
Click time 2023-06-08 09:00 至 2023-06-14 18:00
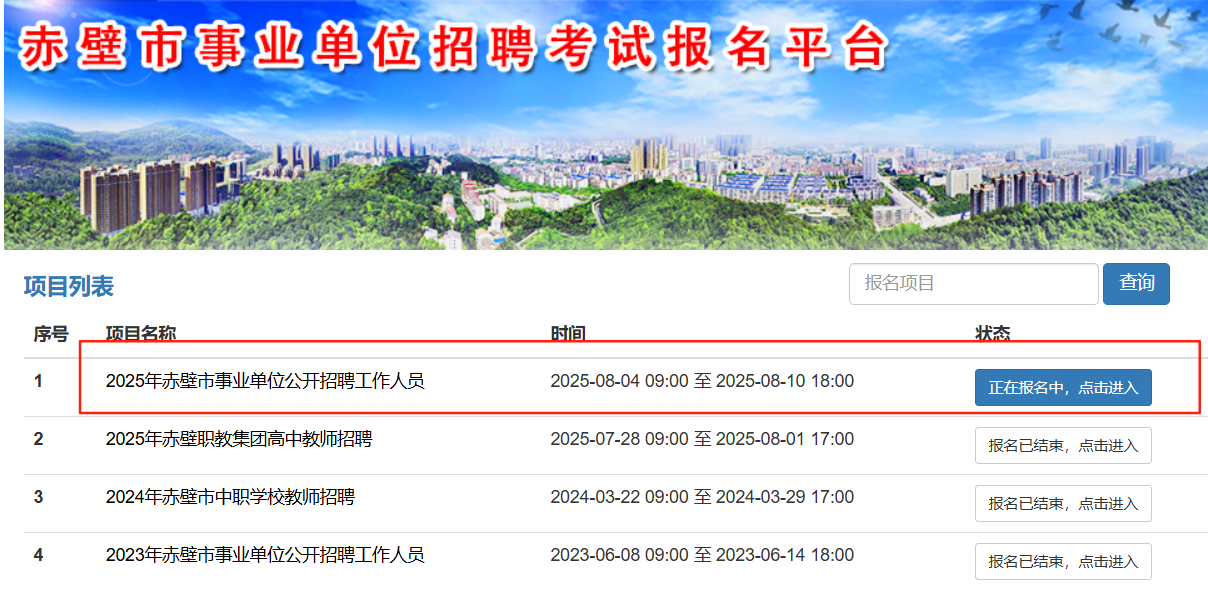point(702,555)
